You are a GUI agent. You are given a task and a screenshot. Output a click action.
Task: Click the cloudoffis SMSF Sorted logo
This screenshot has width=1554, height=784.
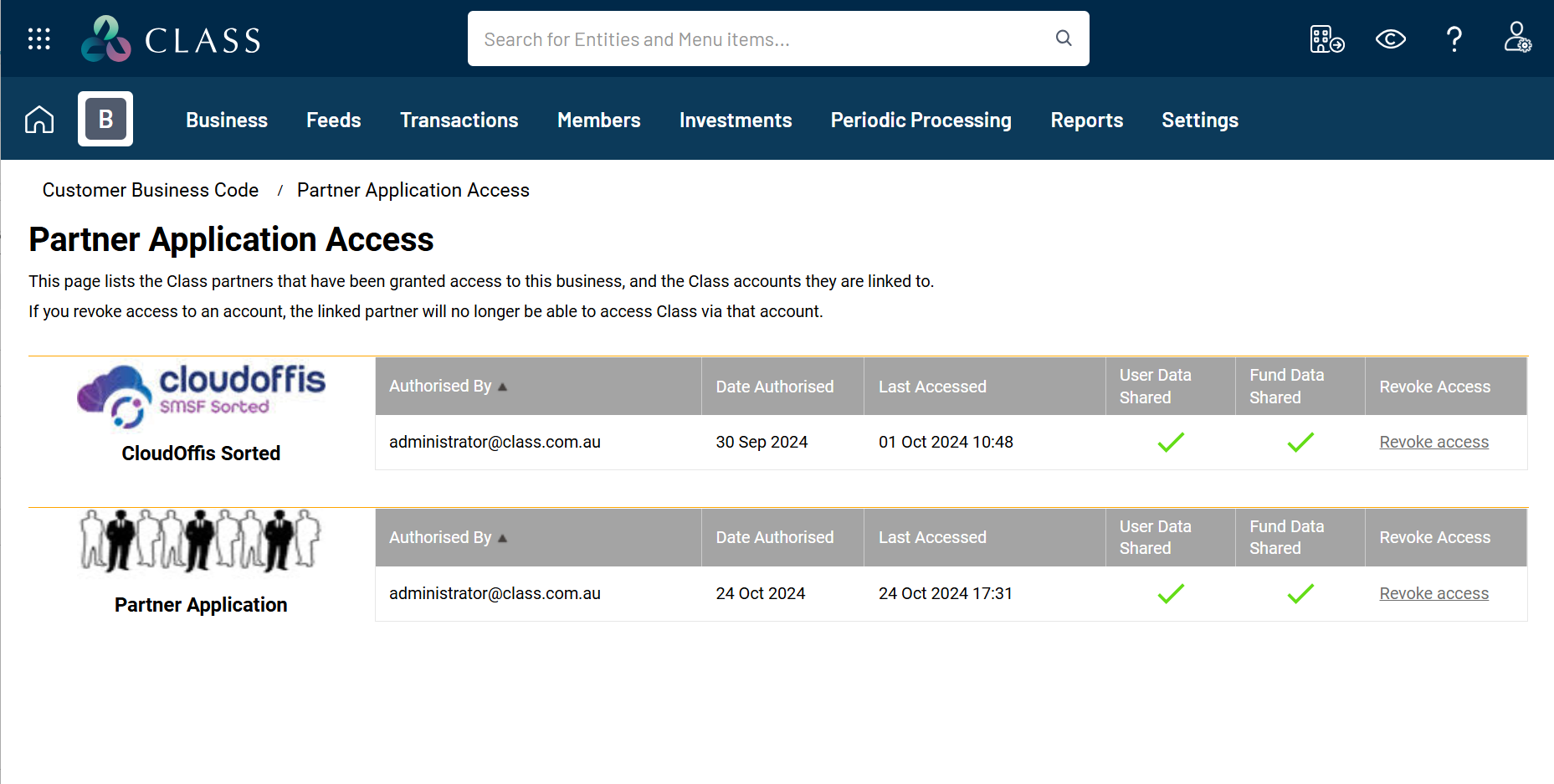(201, 396)
